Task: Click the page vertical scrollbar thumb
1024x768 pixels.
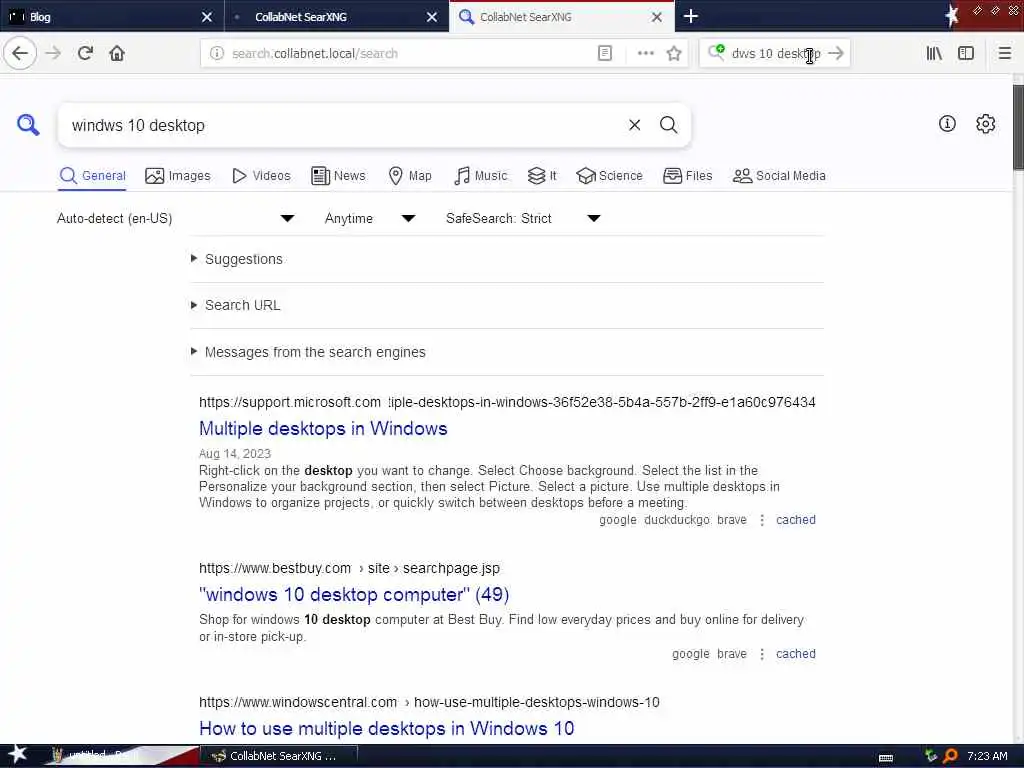Action: pos(1018,127)
